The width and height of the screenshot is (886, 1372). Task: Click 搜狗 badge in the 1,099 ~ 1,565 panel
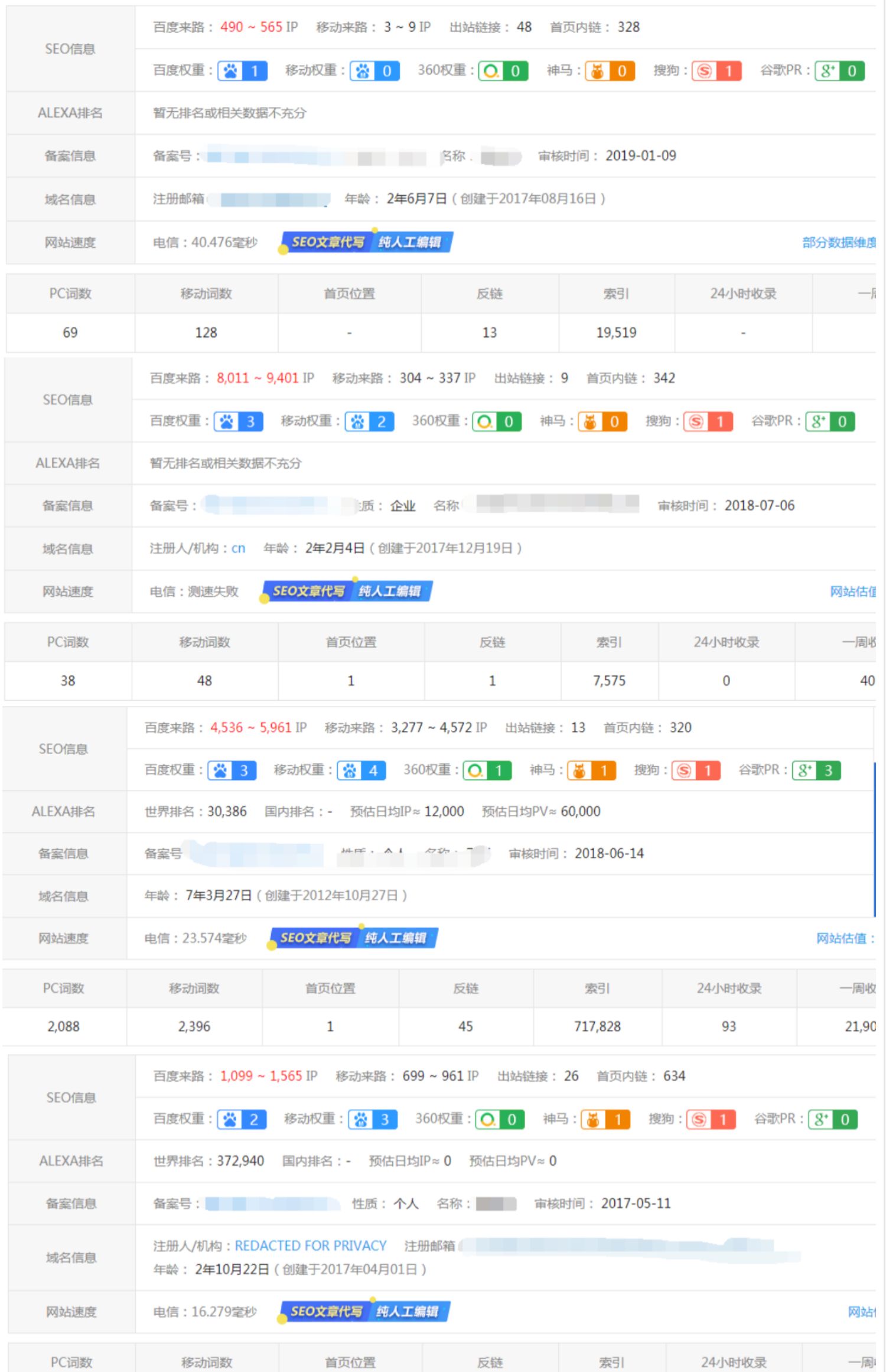pyautogui.click(x=711, y=1119)
